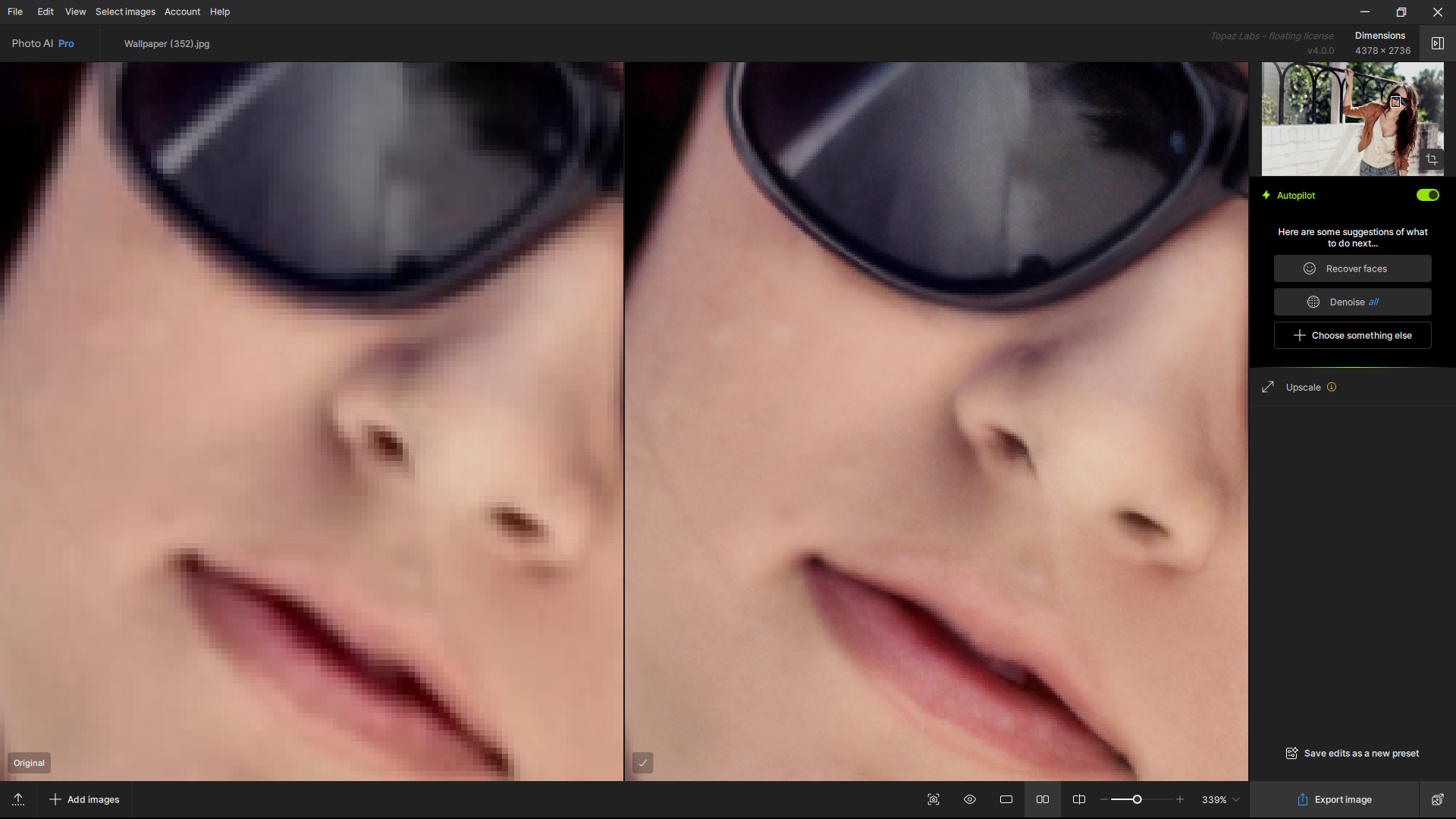Open the Select images menu
This screenshot has width=1456, height=819.
click(125, 11)
